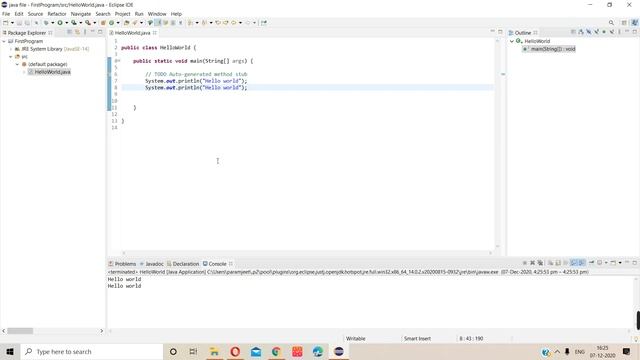Open the Opera browser from taskbar
This screenshot has height=360, width=640.
pyautogui.click(x=235, y=351)
